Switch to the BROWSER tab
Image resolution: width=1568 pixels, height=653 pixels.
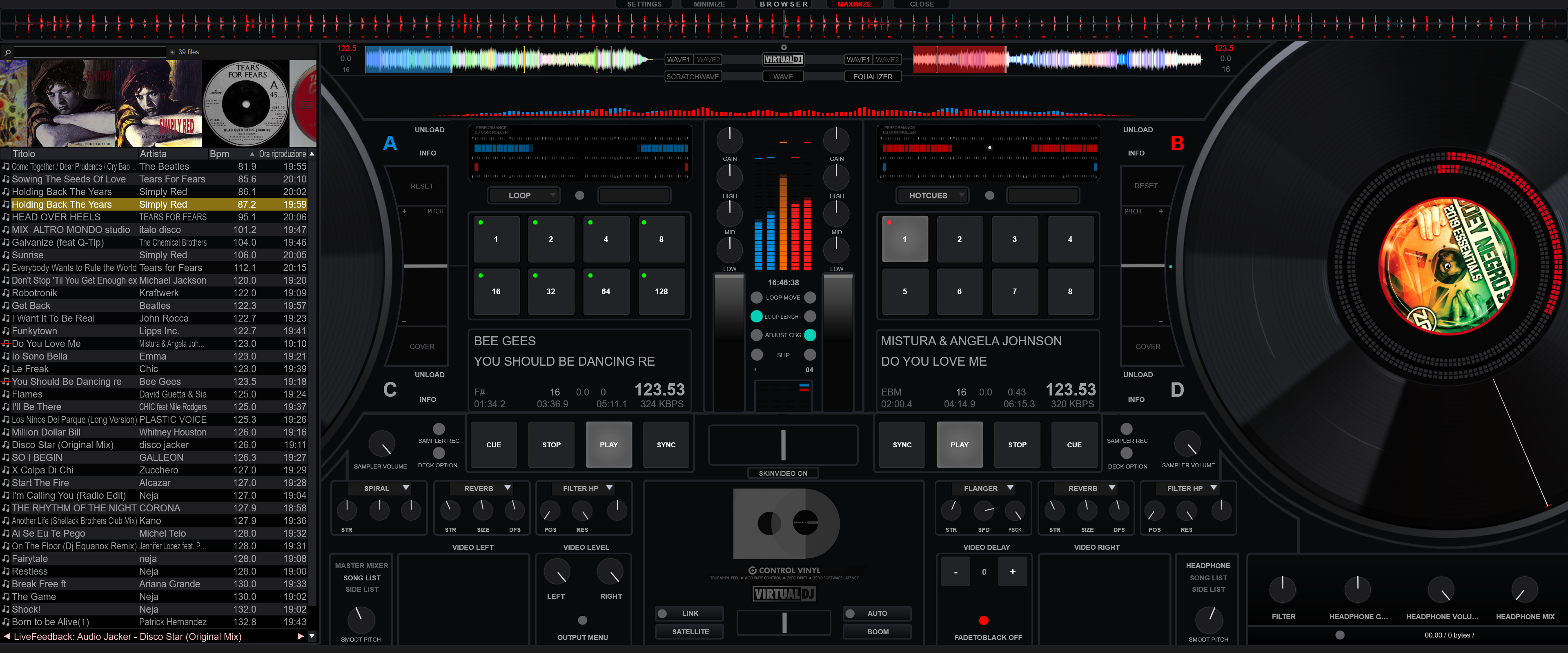(x=784, y=4)
